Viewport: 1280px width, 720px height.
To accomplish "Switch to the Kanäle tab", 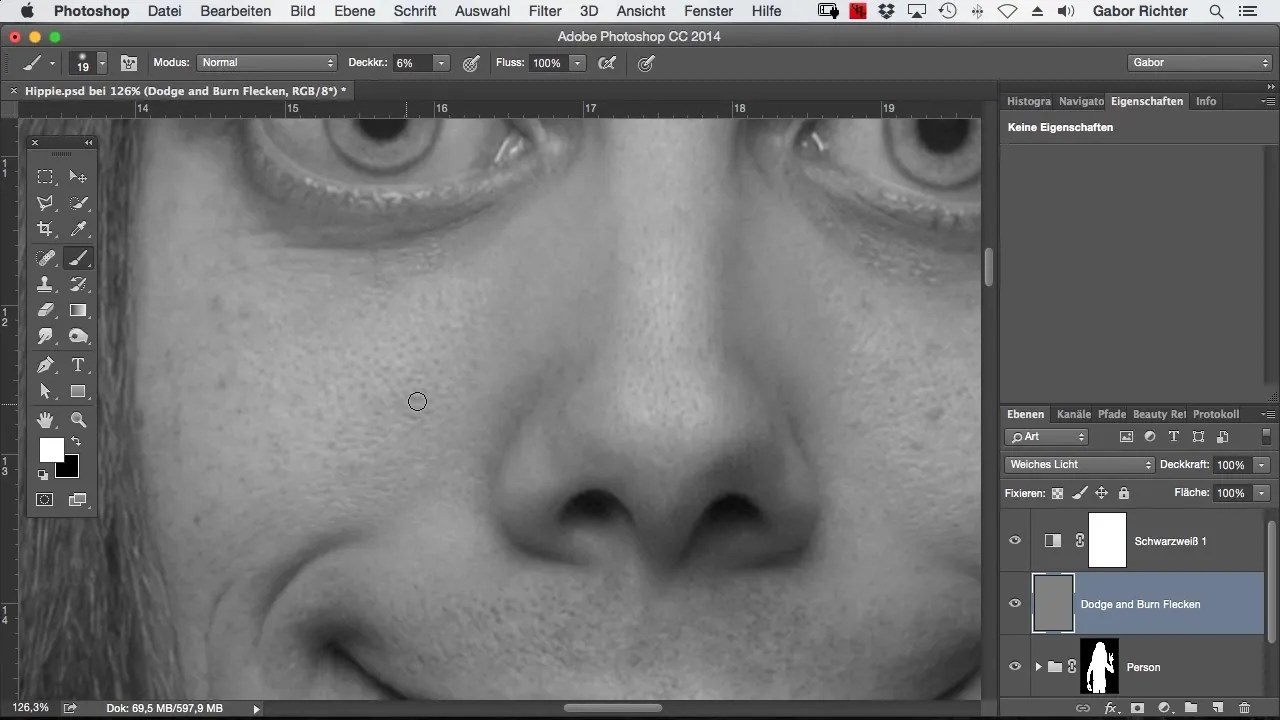I will coord(1073,414).
